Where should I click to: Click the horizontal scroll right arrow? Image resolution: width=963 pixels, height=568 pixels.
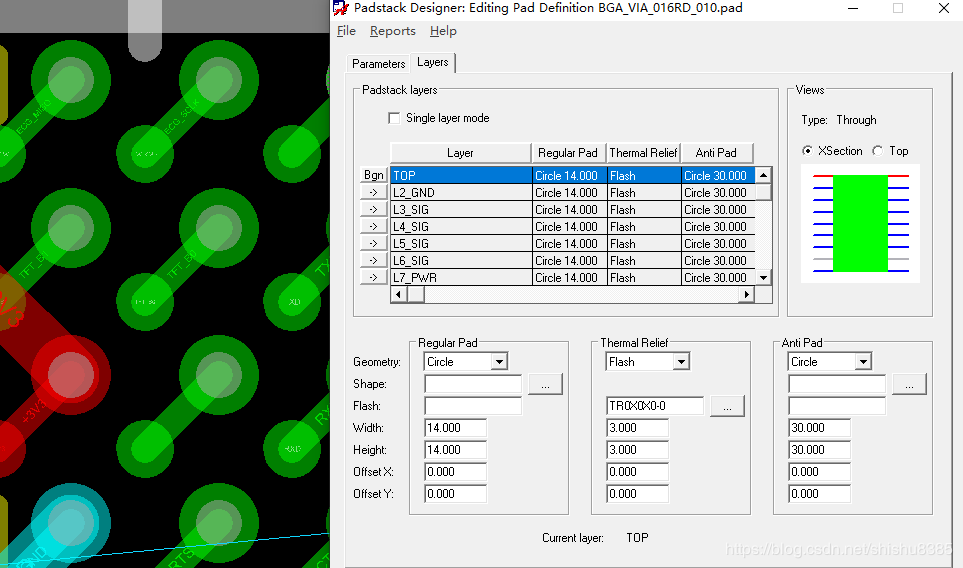tap(746, 295)
